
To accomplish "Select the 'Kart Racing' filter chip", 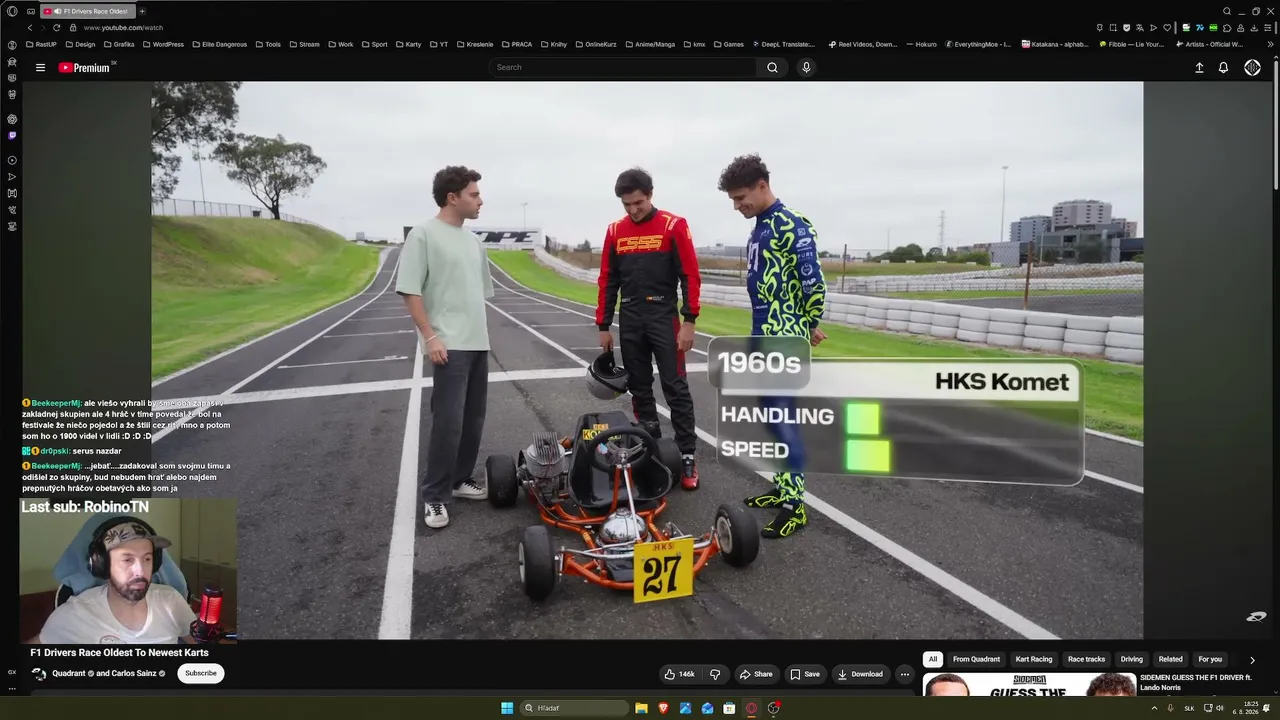I will (x=1034, y=659).
